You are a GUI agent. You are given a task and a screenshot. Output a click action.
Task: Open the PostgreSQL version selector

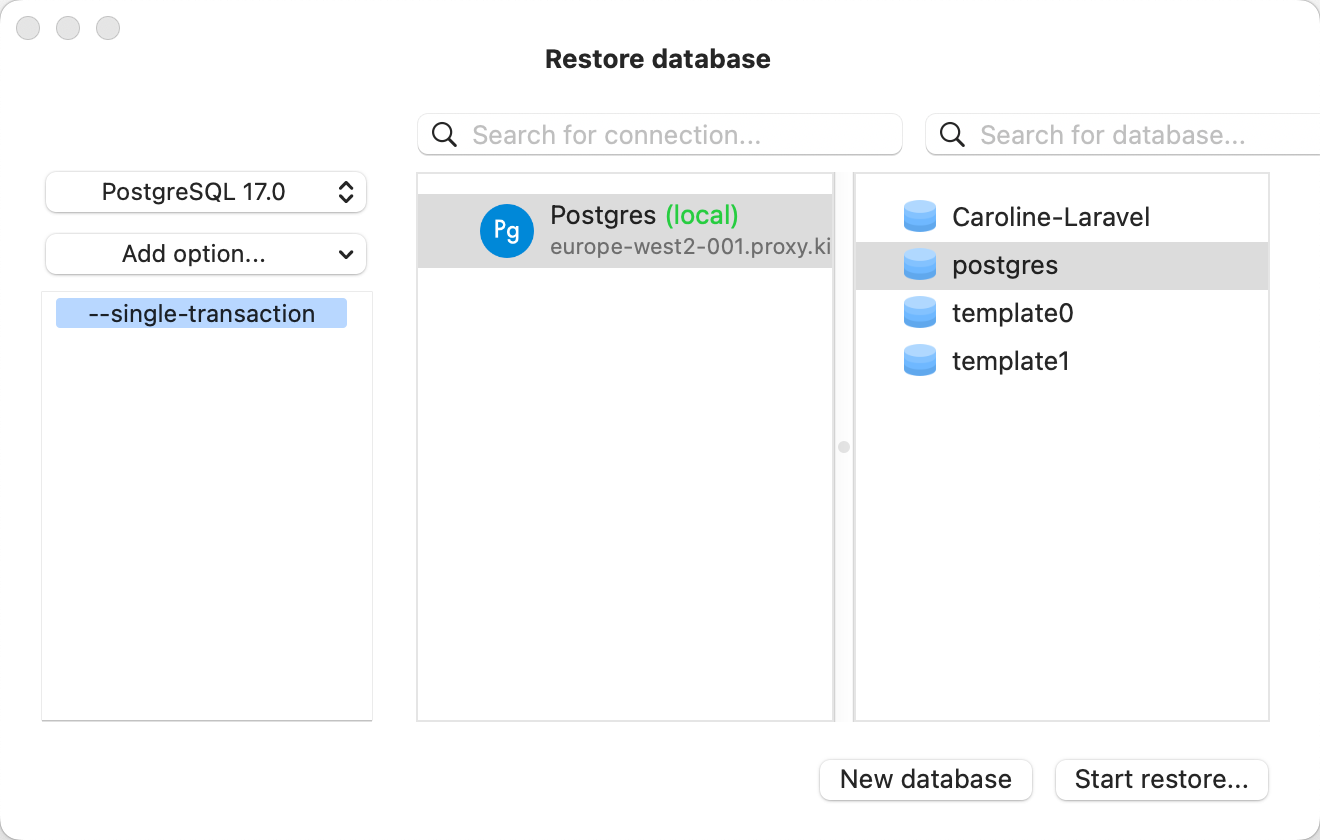point(205,191)
